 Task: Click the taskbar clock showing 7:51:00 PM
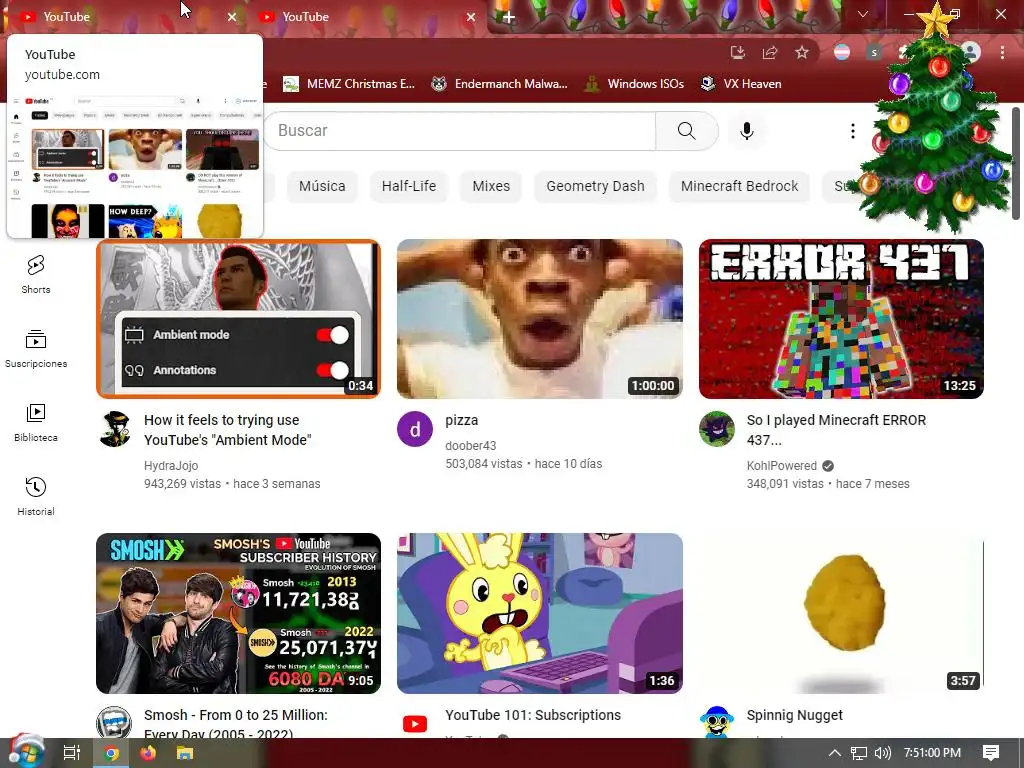(x=932, y=753)
